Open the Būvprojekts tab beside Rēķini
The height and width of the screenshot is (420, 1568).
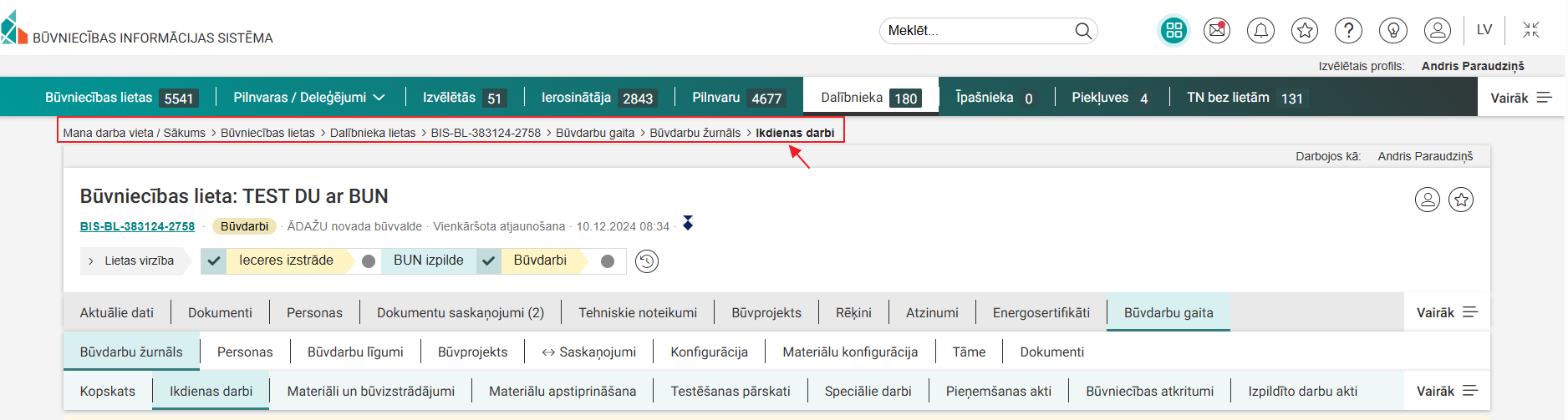click(x=766, y=312)
